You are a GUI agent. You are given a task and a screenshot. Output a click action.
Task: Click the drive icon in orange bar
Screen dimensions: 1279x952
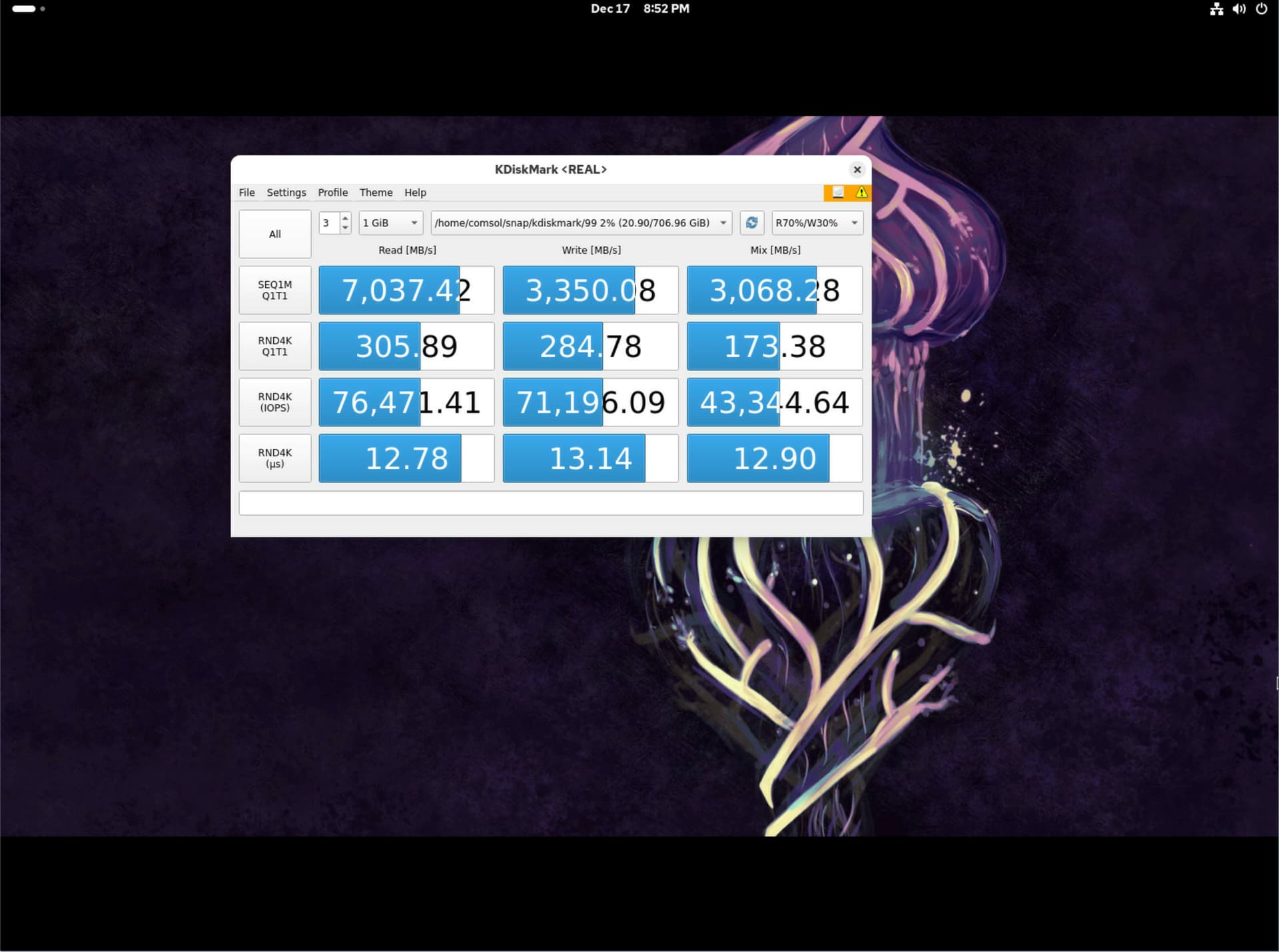838,193
